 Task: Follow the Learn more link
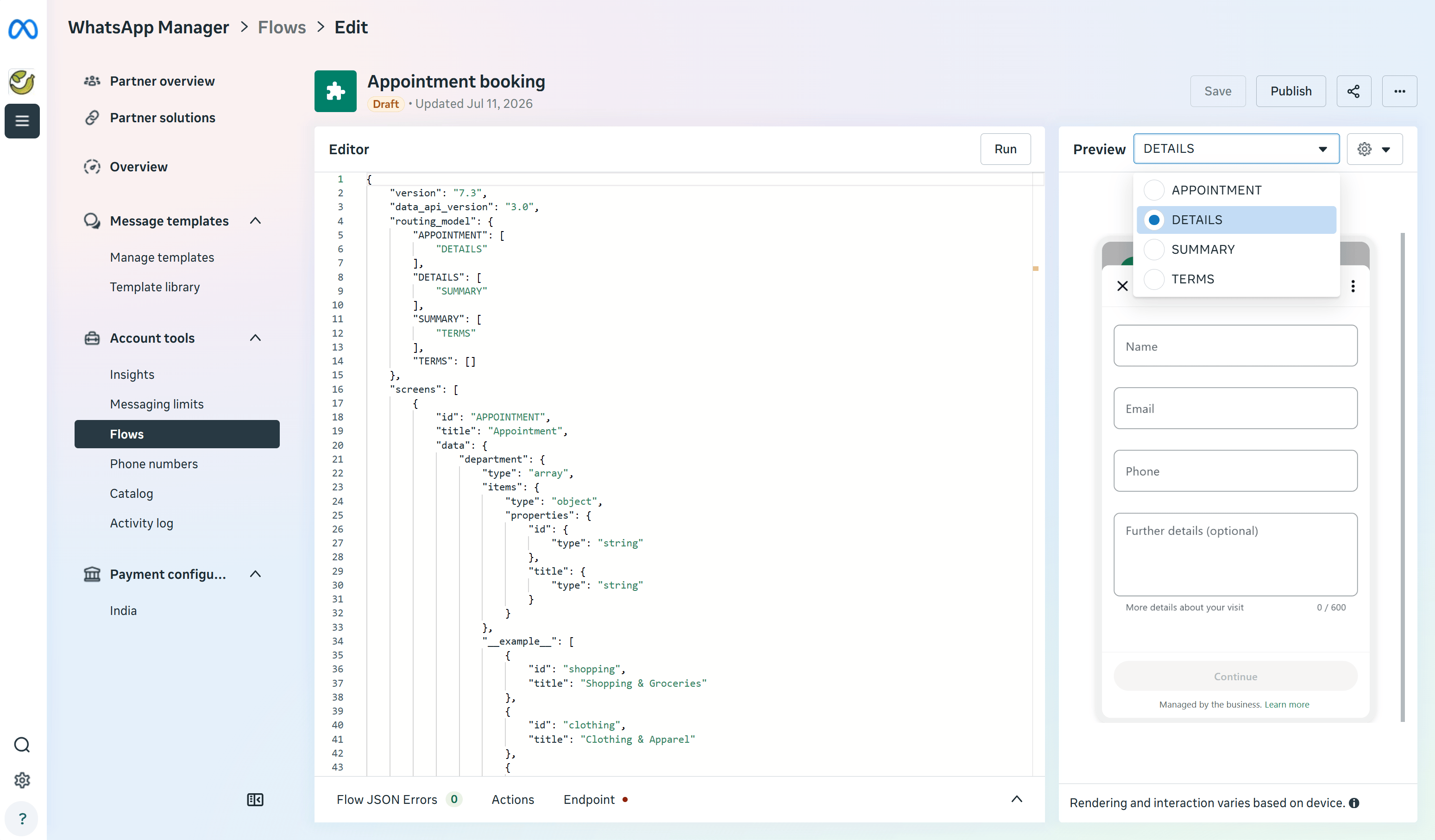tap(1286, 704)
